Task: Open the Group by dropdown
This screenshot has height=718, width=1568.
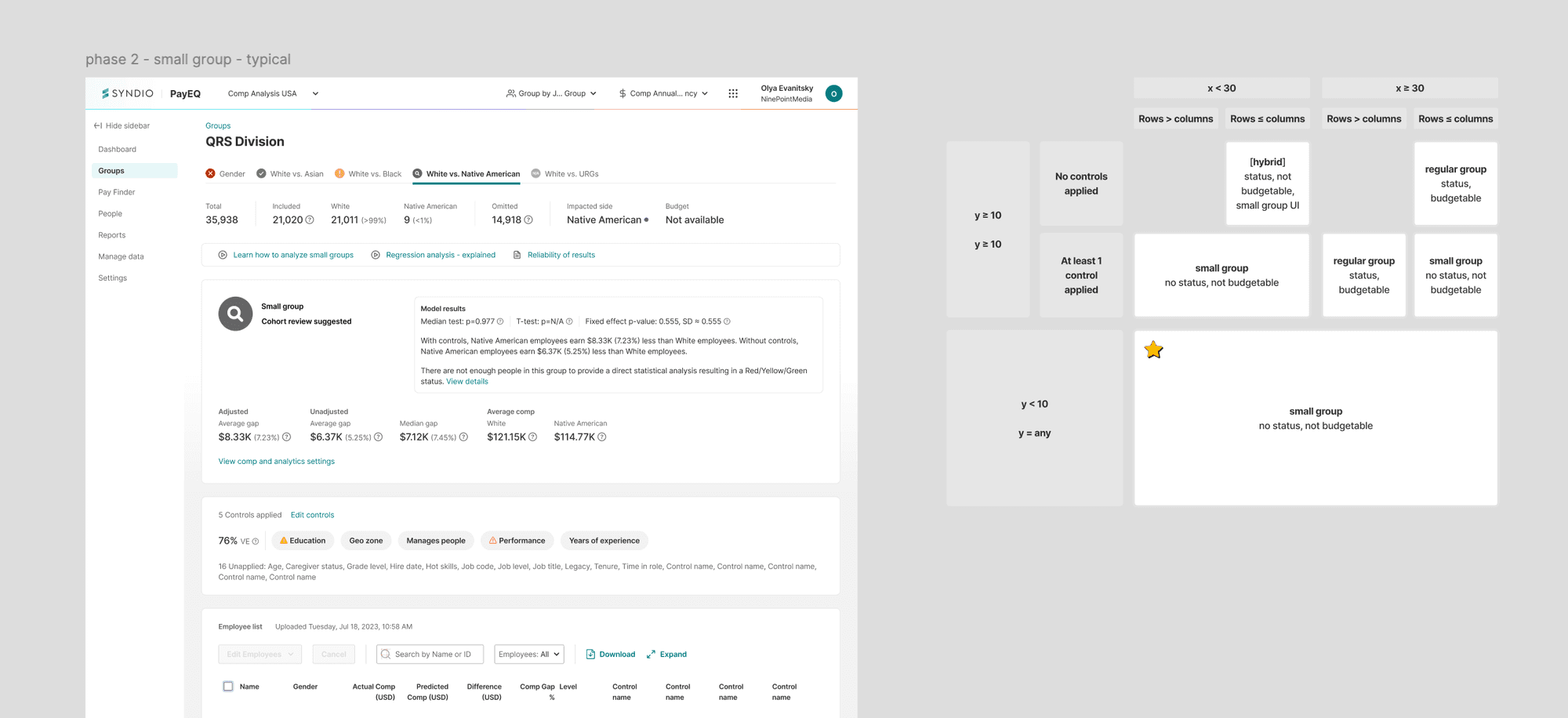Action: 552,93
